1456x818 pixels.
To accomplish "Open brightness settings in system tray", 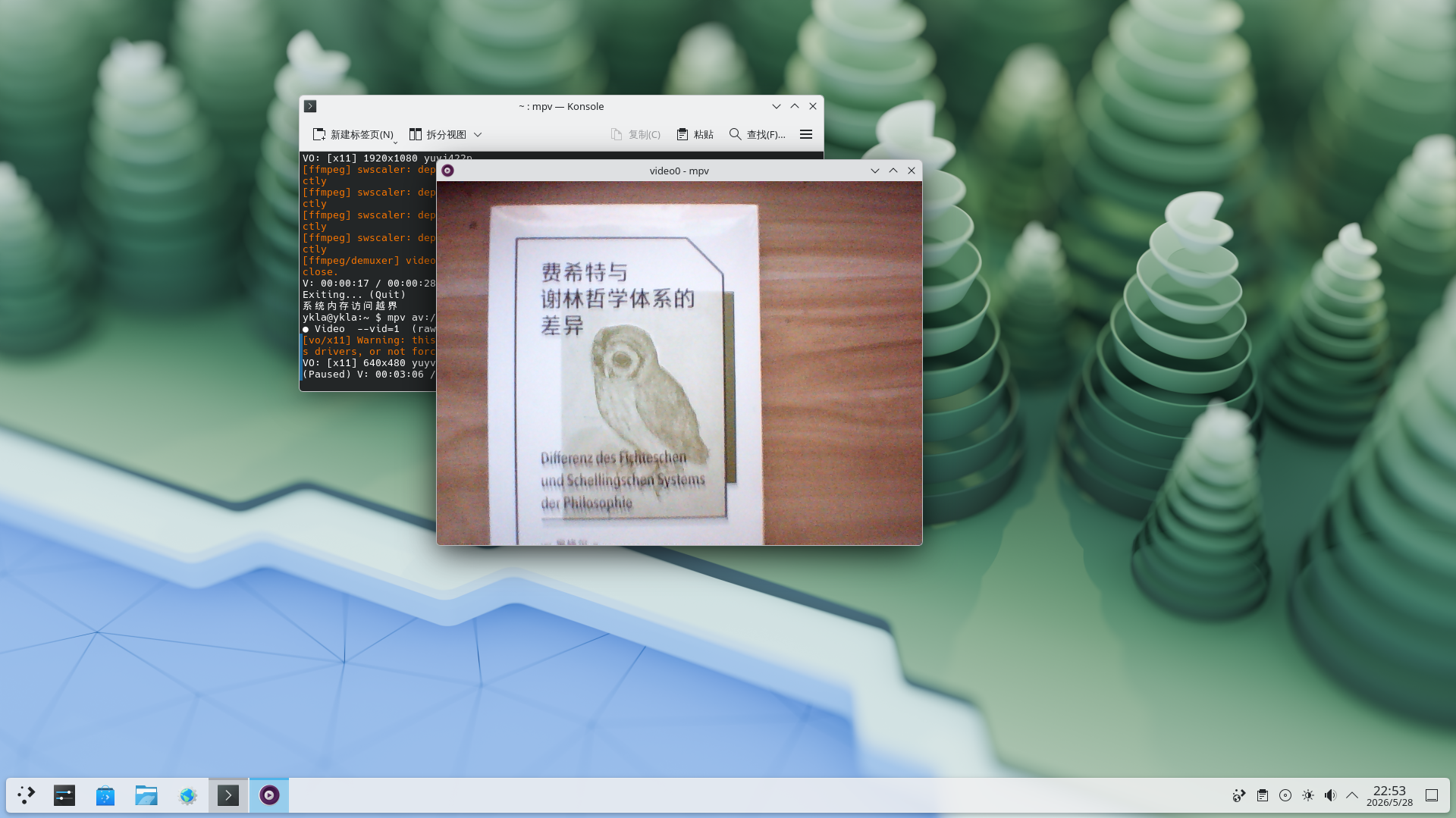I will 1308,795.
